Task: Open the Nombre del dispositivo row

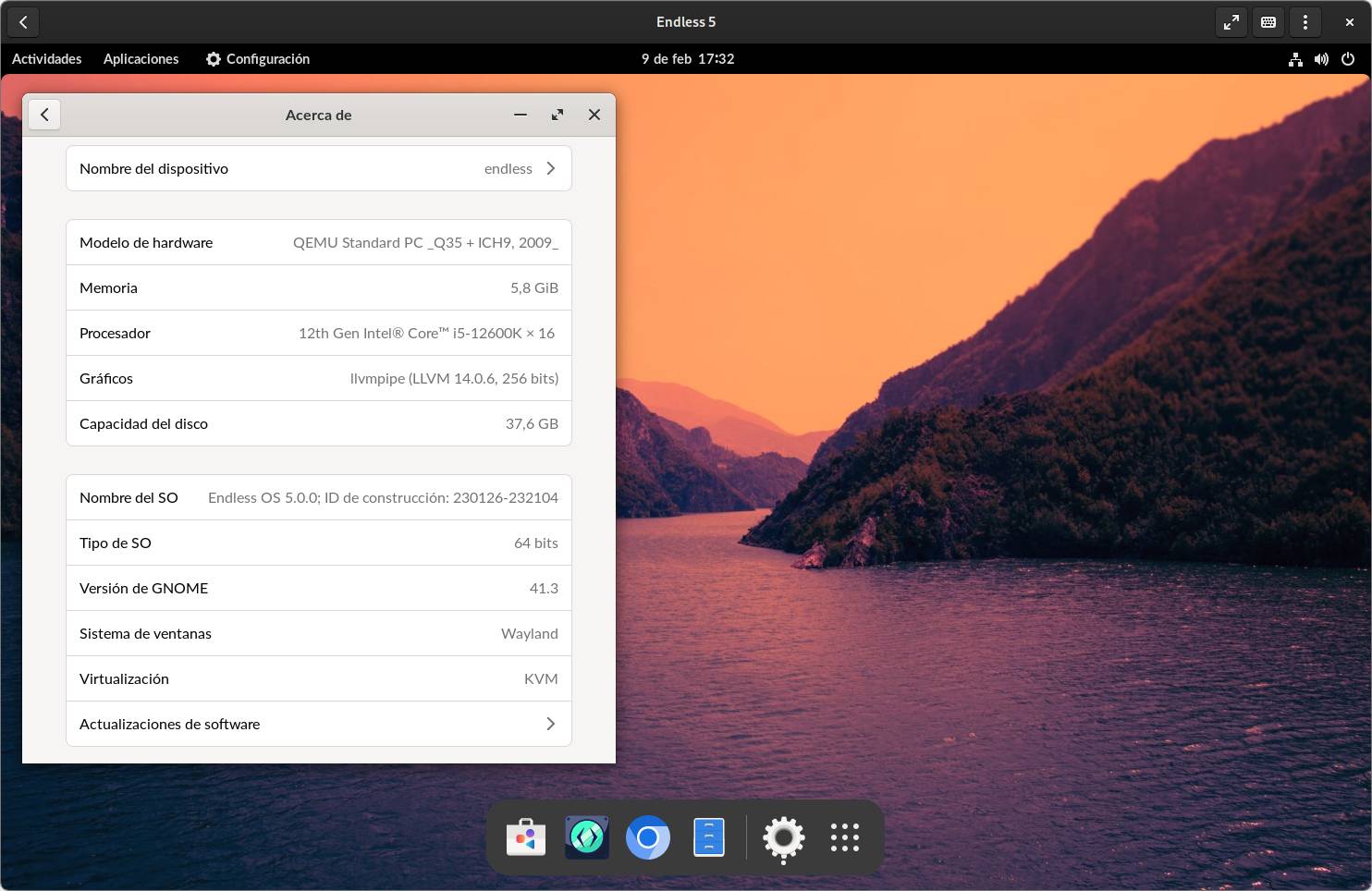Action: pyautogui.click(x=319, y=168)
